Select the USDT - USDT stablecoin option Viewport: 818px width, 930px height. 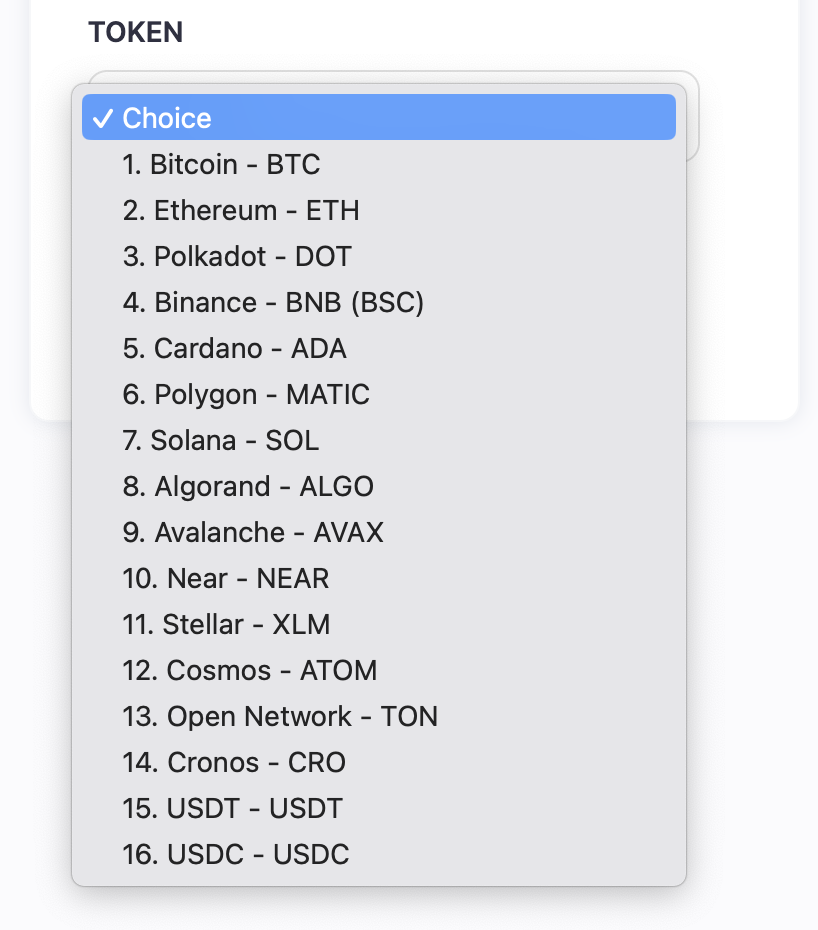(233, 808)
